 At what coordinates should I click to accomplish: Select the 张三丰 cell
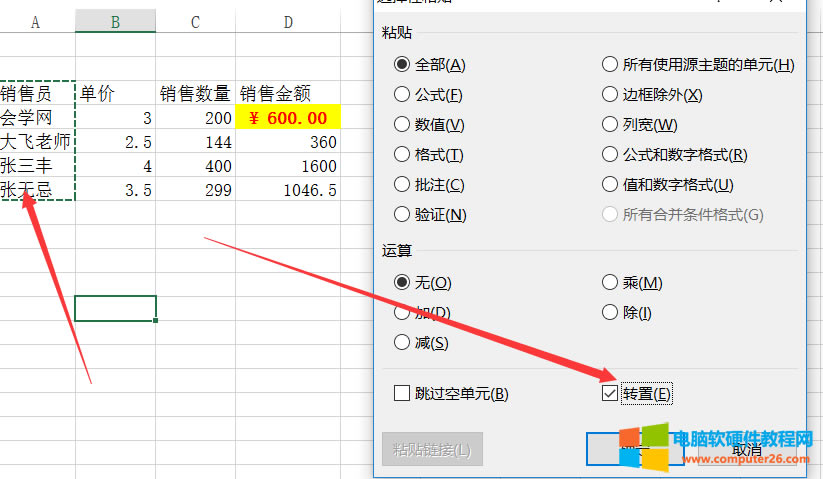tap(37, 165)
